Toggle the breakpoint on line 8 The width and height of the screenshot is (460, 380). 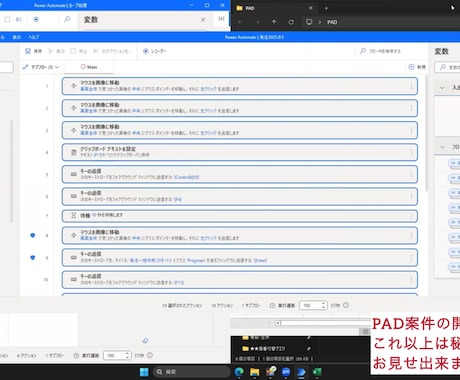click(x=33, y=235)
